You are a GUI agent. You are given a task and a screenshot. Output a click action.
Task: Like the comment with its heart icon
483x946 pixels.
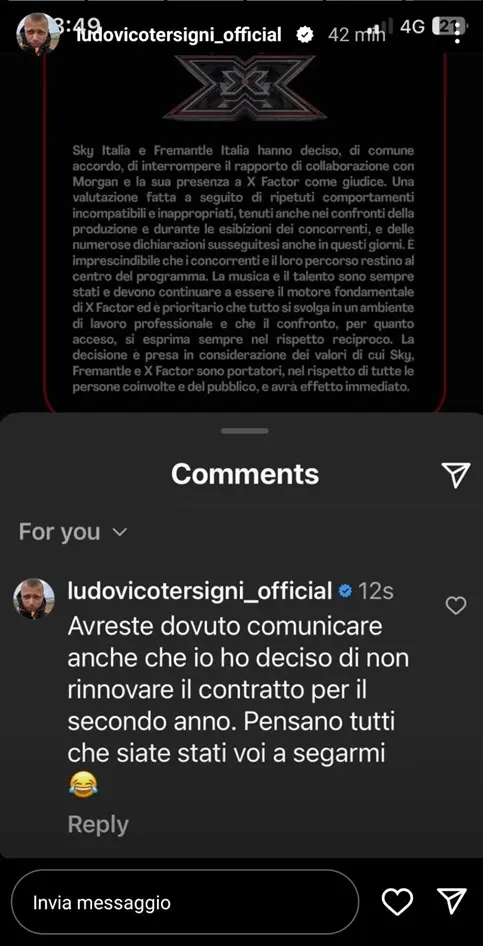455,605
